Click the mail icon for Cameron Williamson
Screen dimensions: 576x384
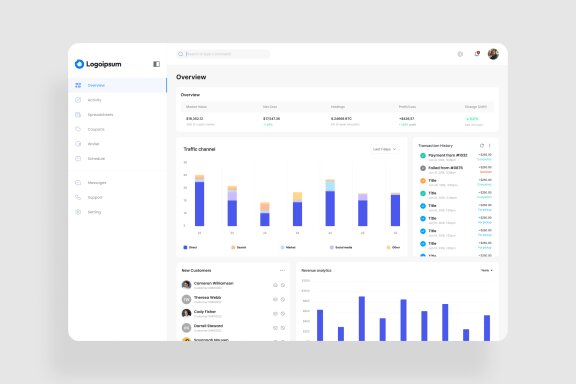(x=275, y=285)
